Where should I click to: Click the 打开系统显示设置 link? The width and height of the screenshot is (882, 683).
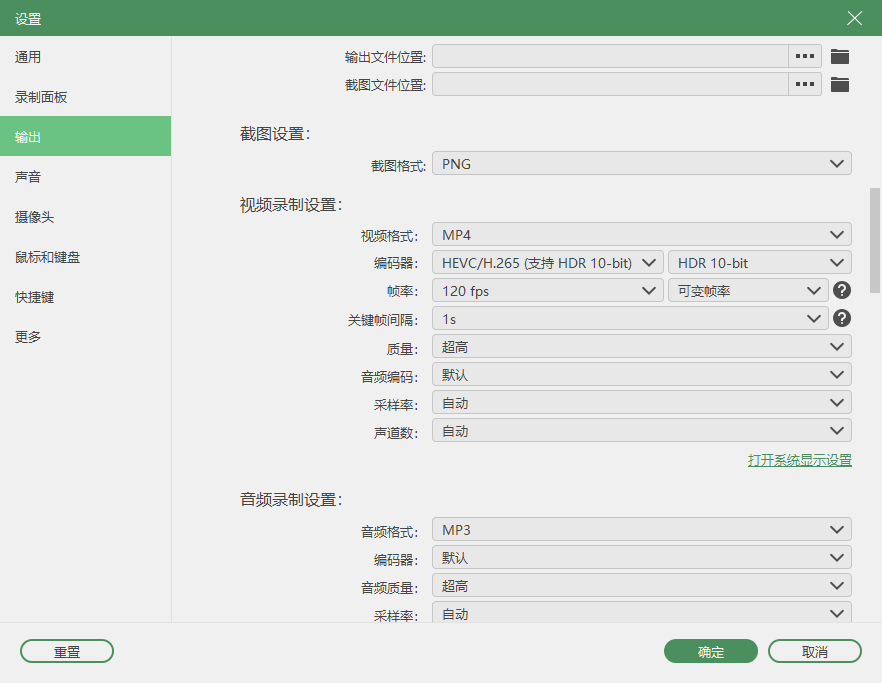(801, 459)
